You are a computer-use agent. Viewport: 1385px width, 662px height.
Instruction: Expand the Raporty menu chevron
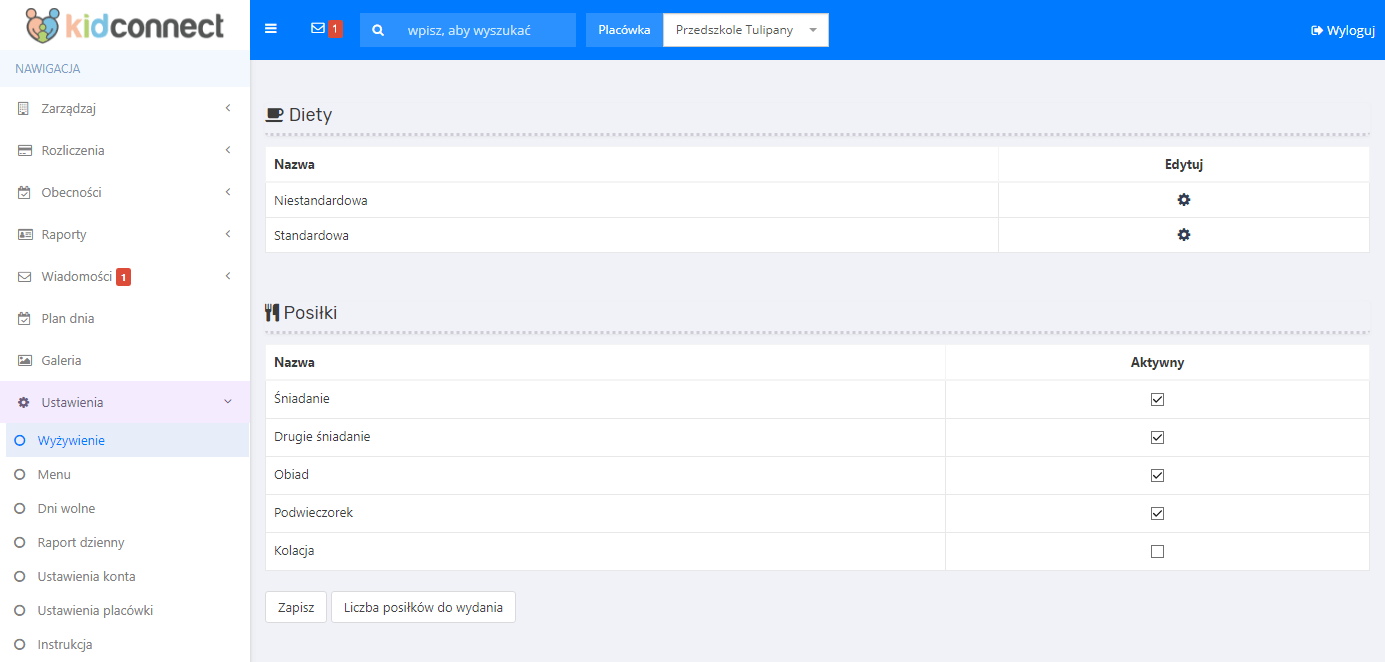pyautogui.click(x=228, y=234)
